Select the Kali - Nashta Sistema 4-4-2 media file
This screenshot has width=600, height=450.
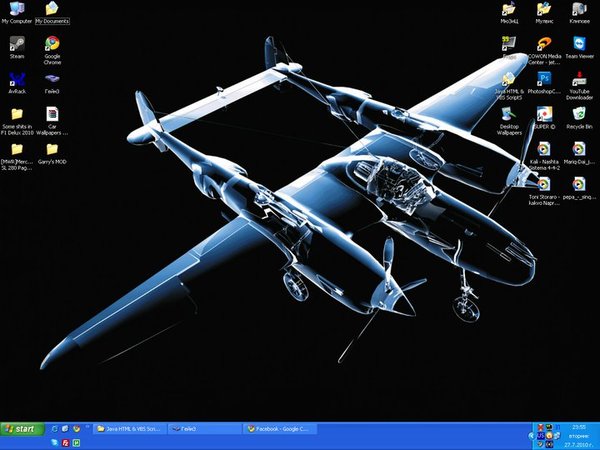point(544,156)
